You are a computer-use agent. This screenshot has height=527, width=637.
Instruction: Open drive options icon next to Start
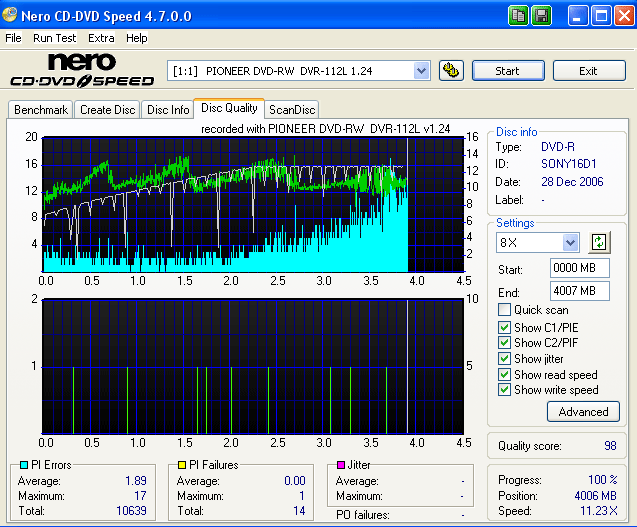pos(451,71)
